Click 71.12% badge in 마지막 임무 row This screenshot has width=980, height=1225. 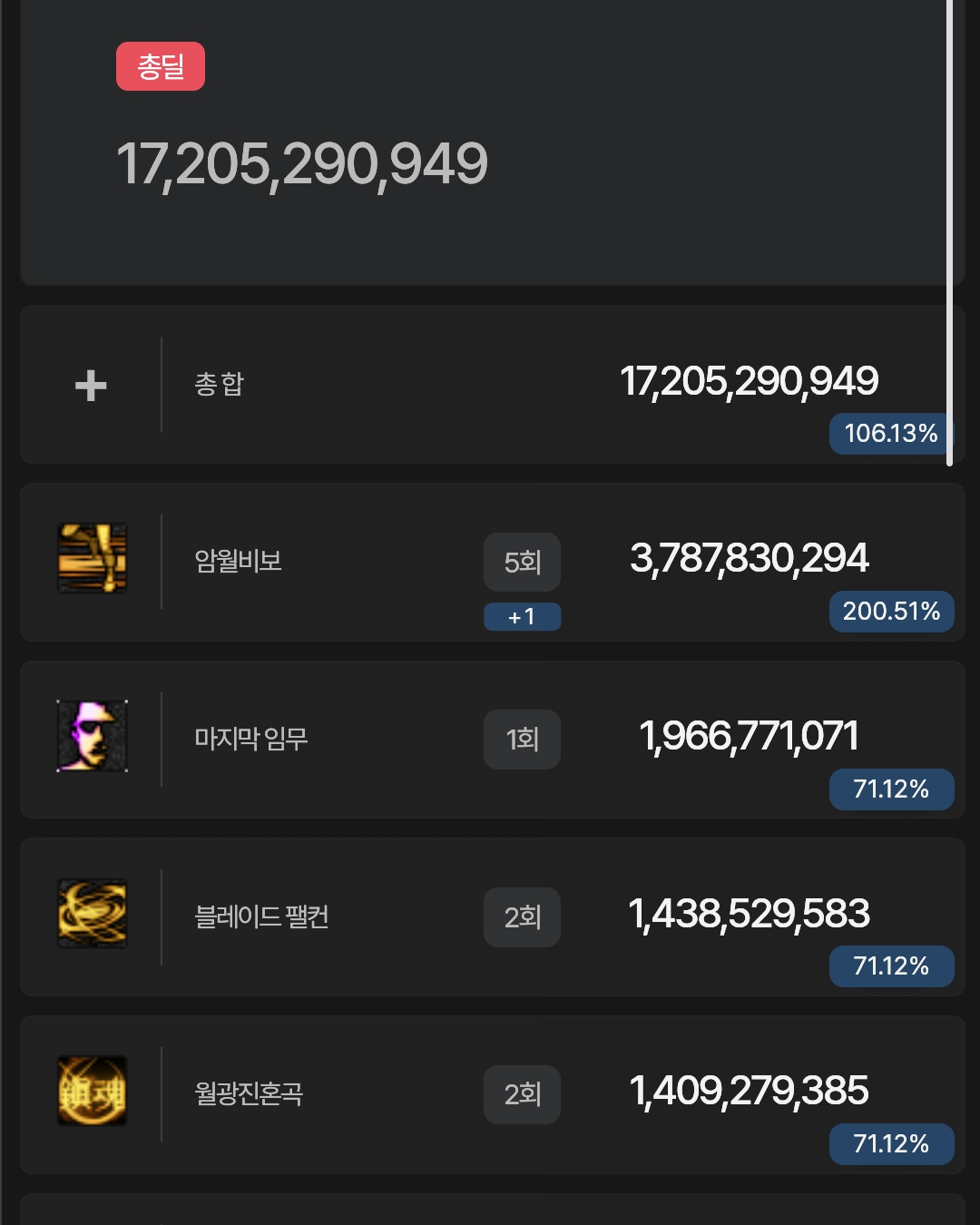891,789
